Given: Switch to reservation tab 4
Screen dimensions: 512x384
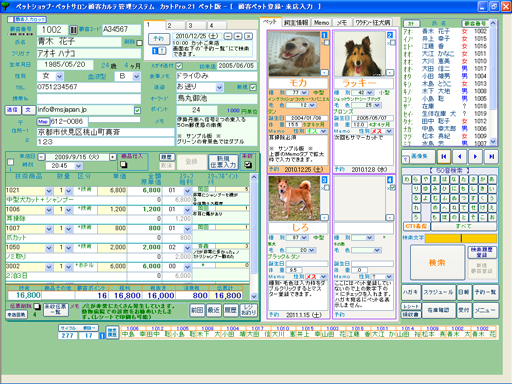Looking at the screenshot, I should coord(217,25).
